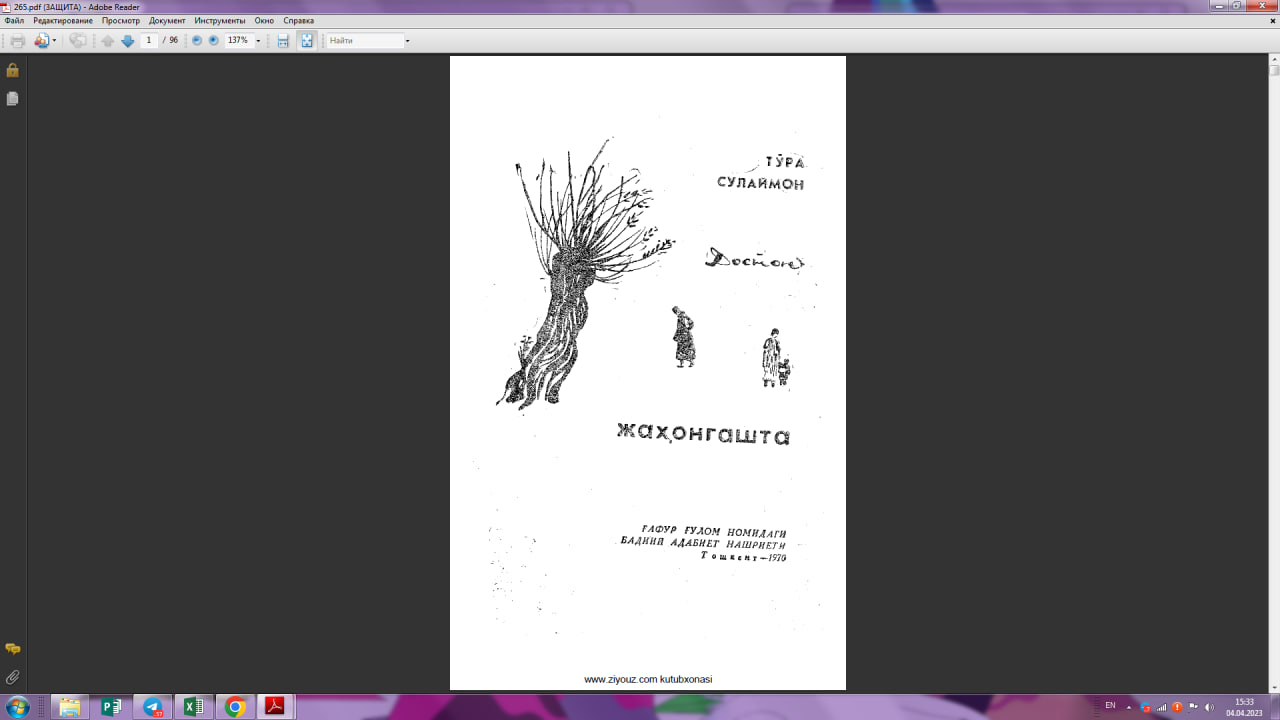Show the Comments panel in the left sidebar
Screen dimensions: 1280x720
tap(13, 649)
